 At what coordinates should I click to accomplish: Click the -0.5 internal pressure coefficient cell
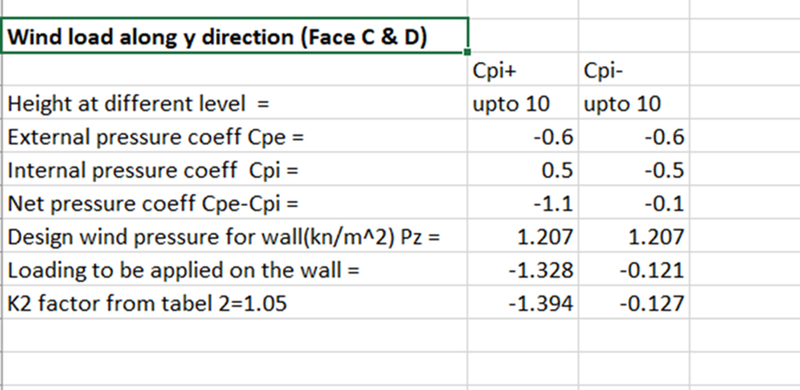(634, 169)
